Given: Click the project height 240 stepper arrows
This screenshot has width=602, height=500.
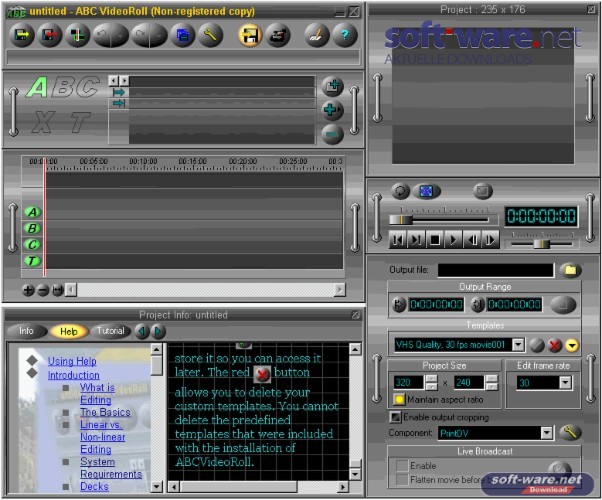Looking at the screenshot, I should [x=492, y=382].
